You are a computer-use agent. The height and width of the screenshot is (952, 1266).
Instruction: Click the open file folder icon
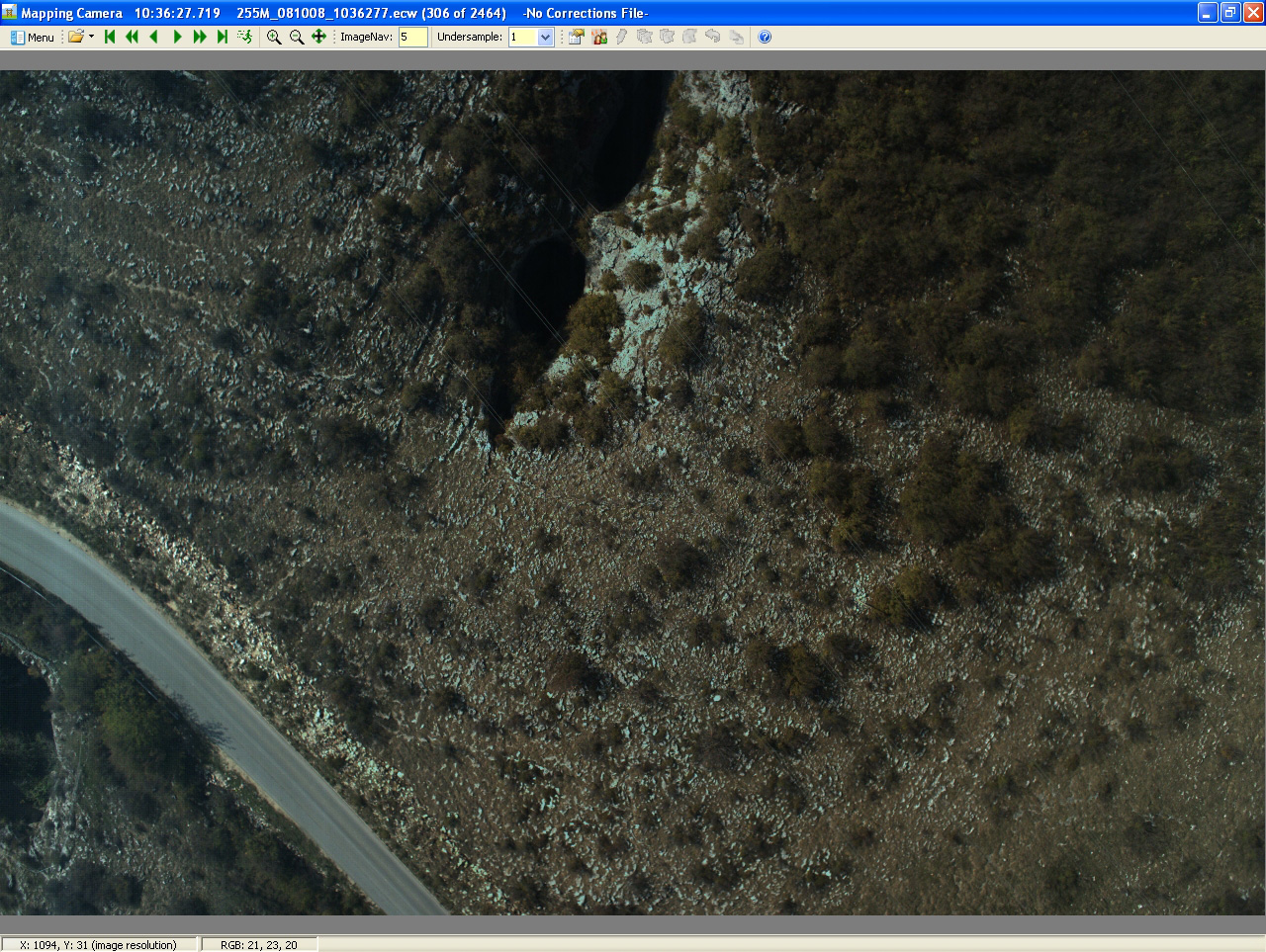[x=75, y=37]
